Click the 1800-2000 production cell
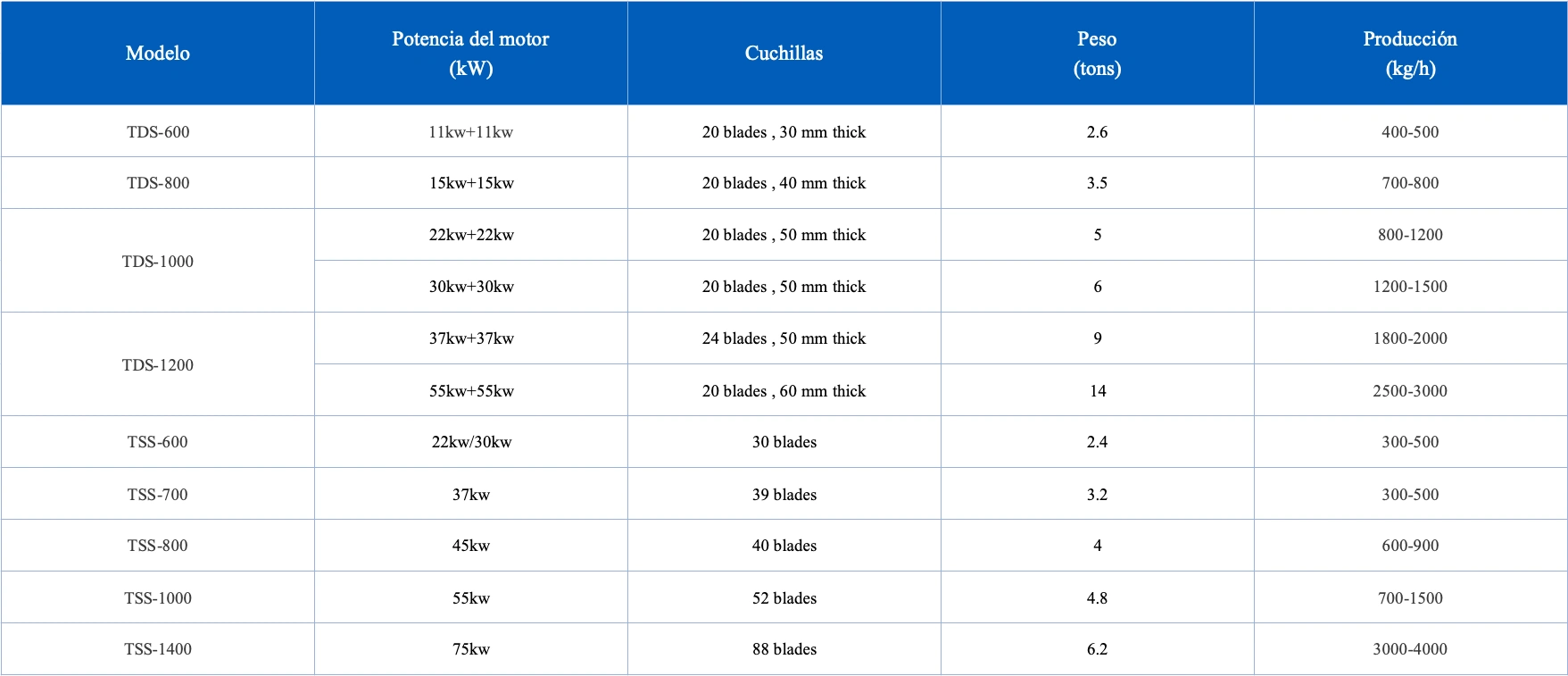This screenshot has width=1568, height=676. pyautogui.click(x=1410, y=338)
